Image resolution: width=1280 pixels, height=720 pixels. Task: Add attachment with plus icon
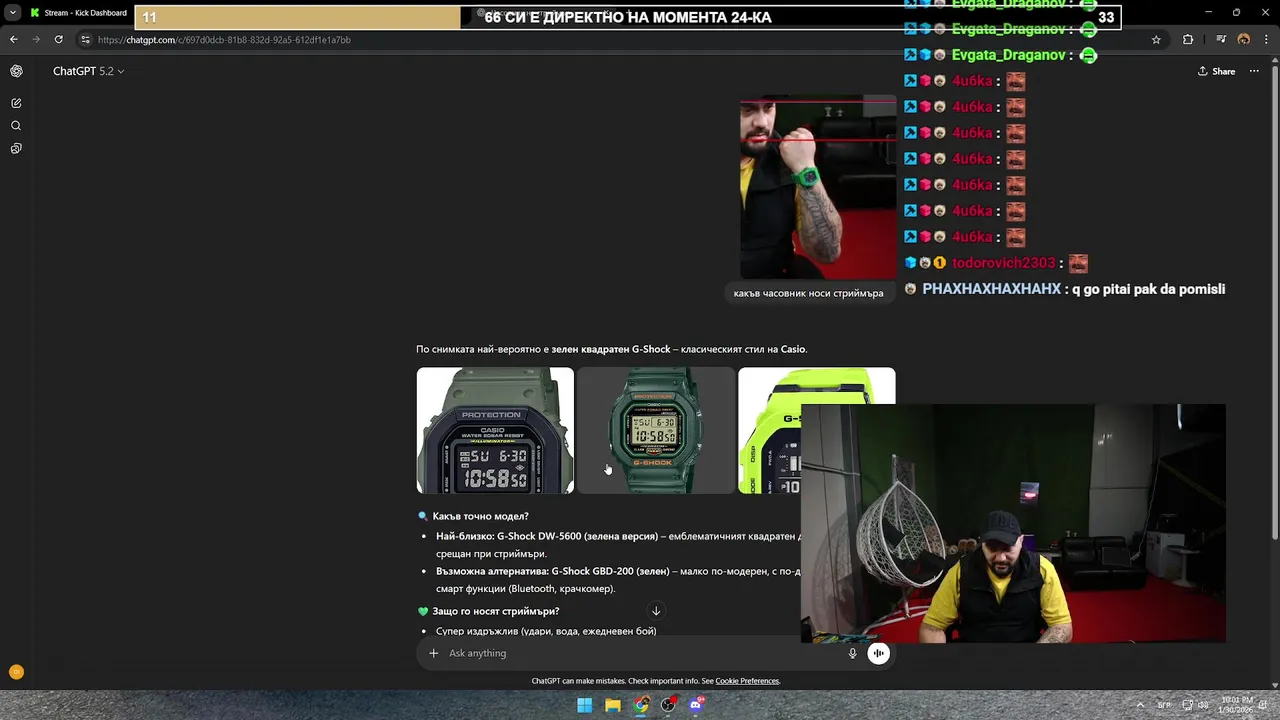(433, 653)
